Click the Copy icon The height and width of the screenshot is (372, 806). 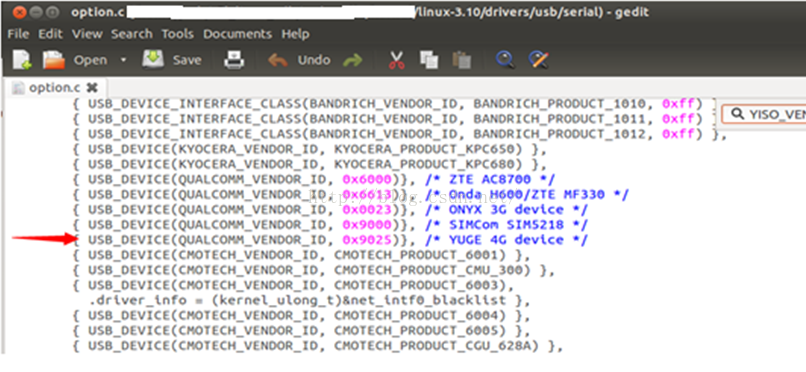tap(429, 60)
